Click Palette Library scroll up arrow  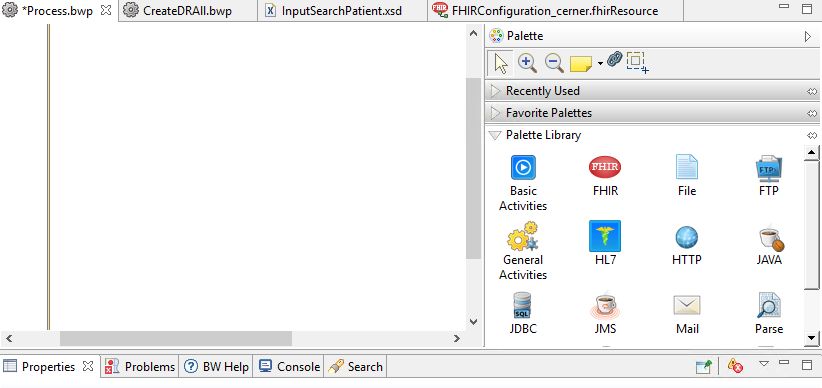pos(812,153)
